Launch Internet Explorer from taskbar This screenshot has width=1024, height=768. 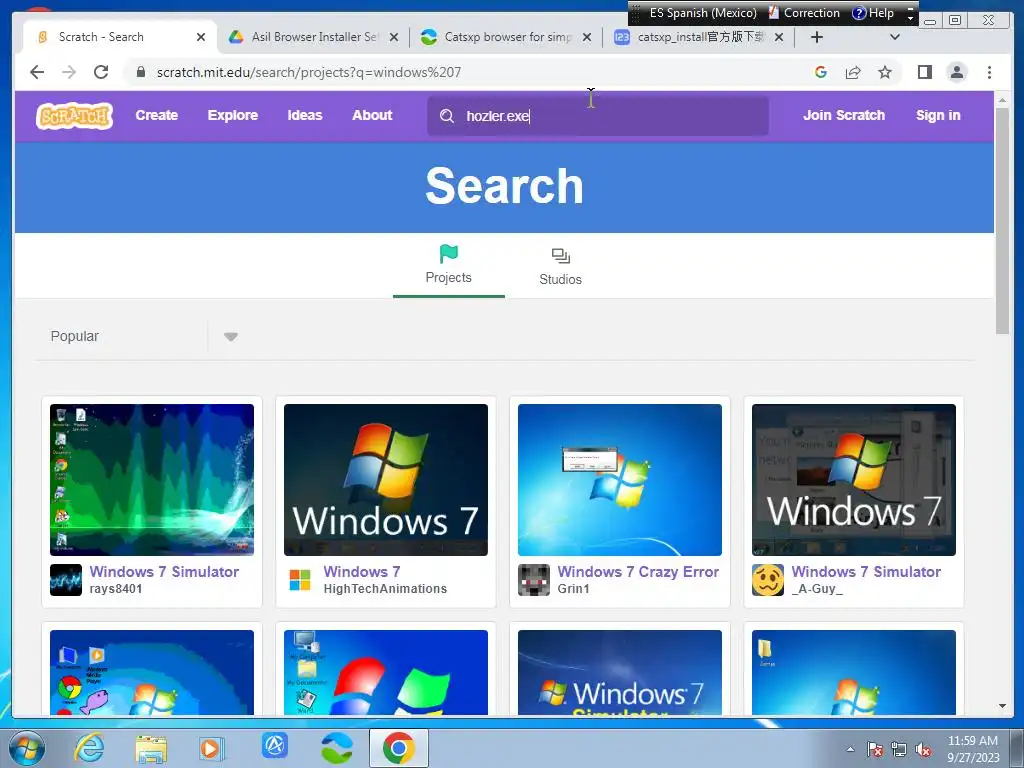(89, 748)
